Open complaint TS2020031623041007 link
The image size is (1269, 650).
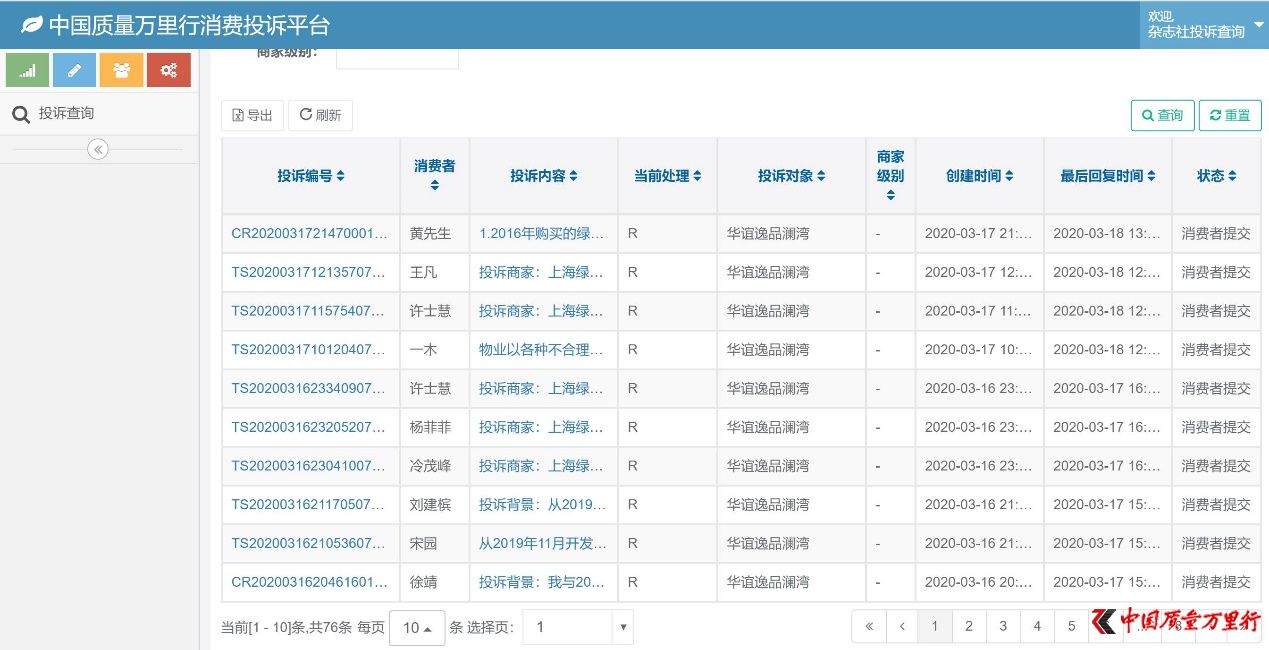click(310, 466)
